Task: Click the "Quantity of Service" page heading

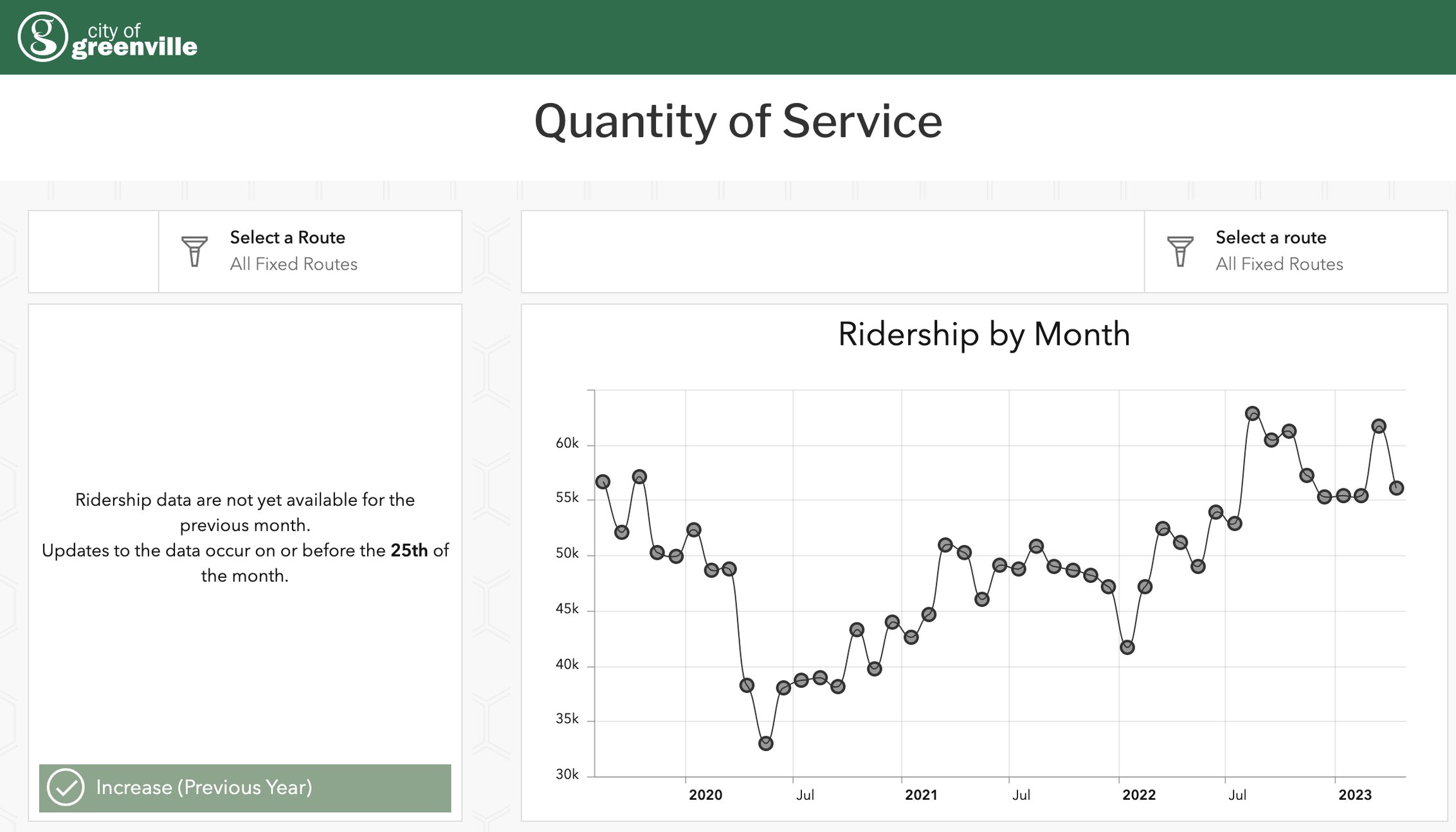Action: tap(738, 121)
